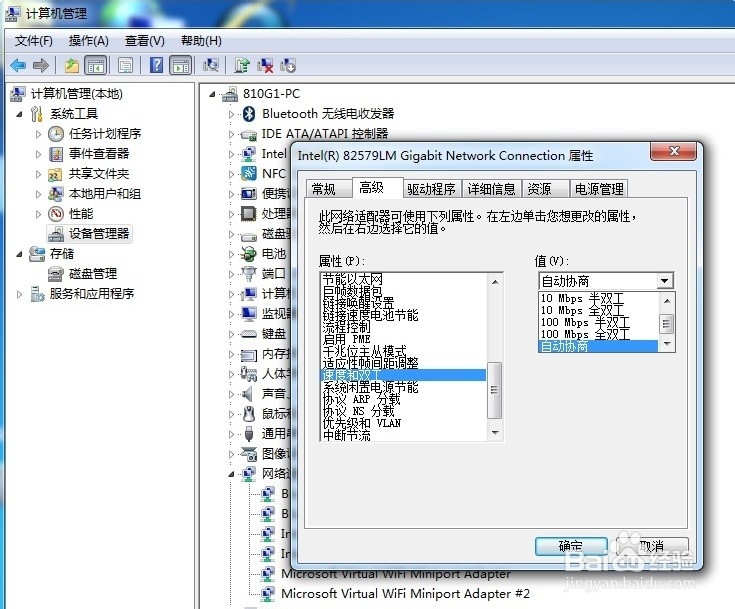Switch to the 资源 tab
Viewport: 735px width, 609px height.
tap(544, 189)
